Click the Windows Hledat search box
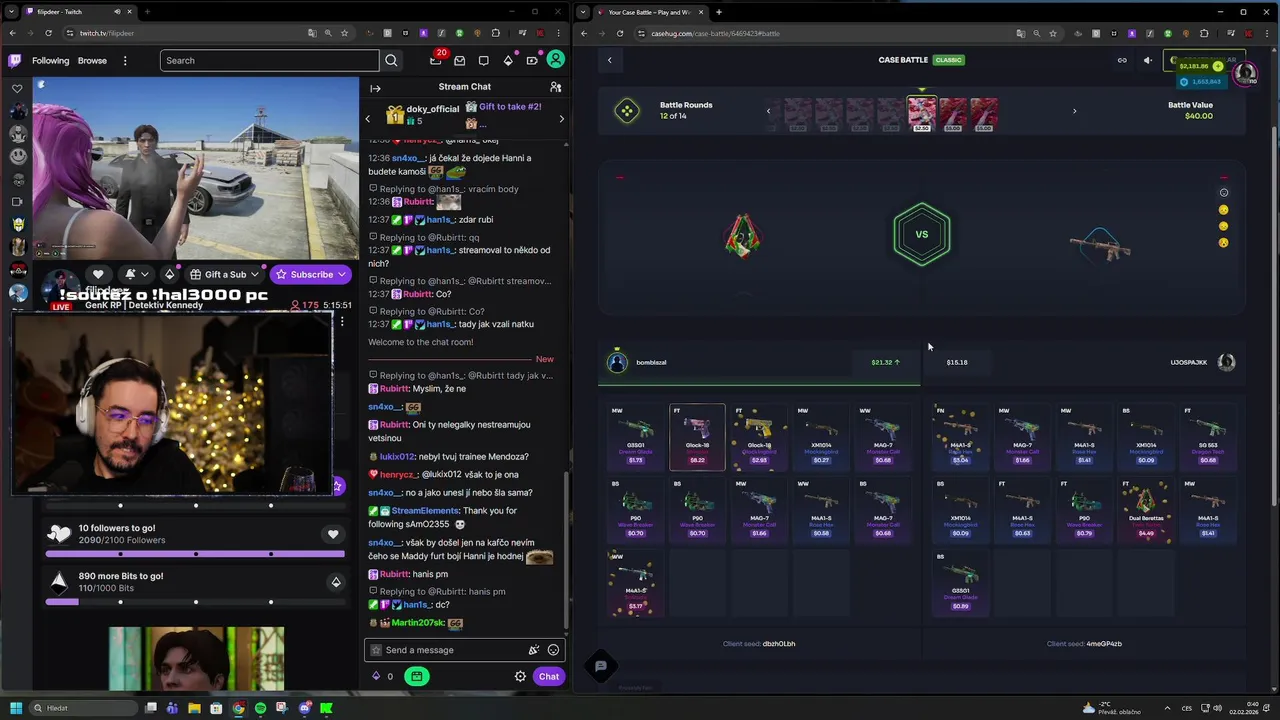 click(x=83, y=708)
